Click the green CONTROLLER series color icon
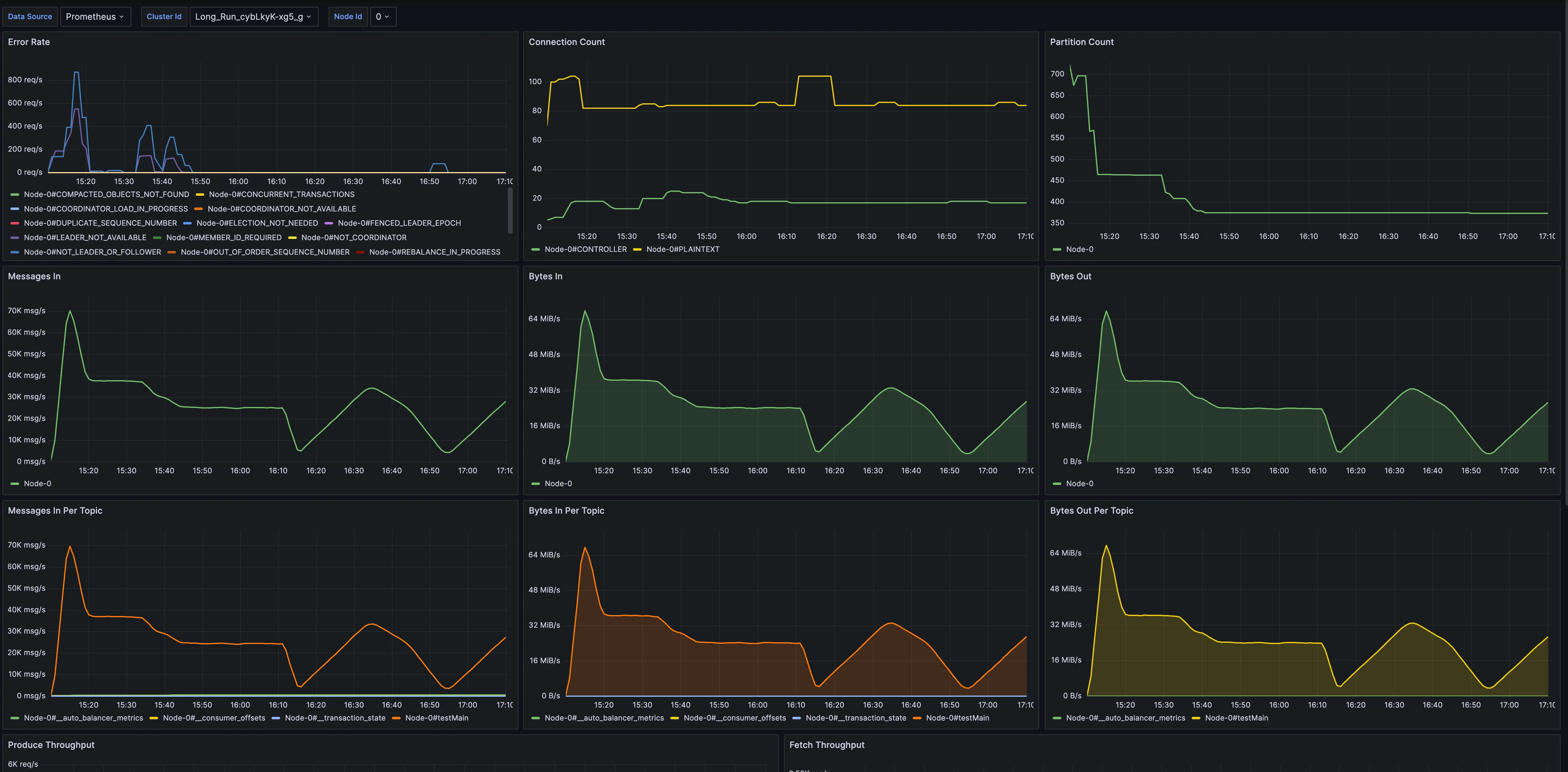 (x=536, y=250)
